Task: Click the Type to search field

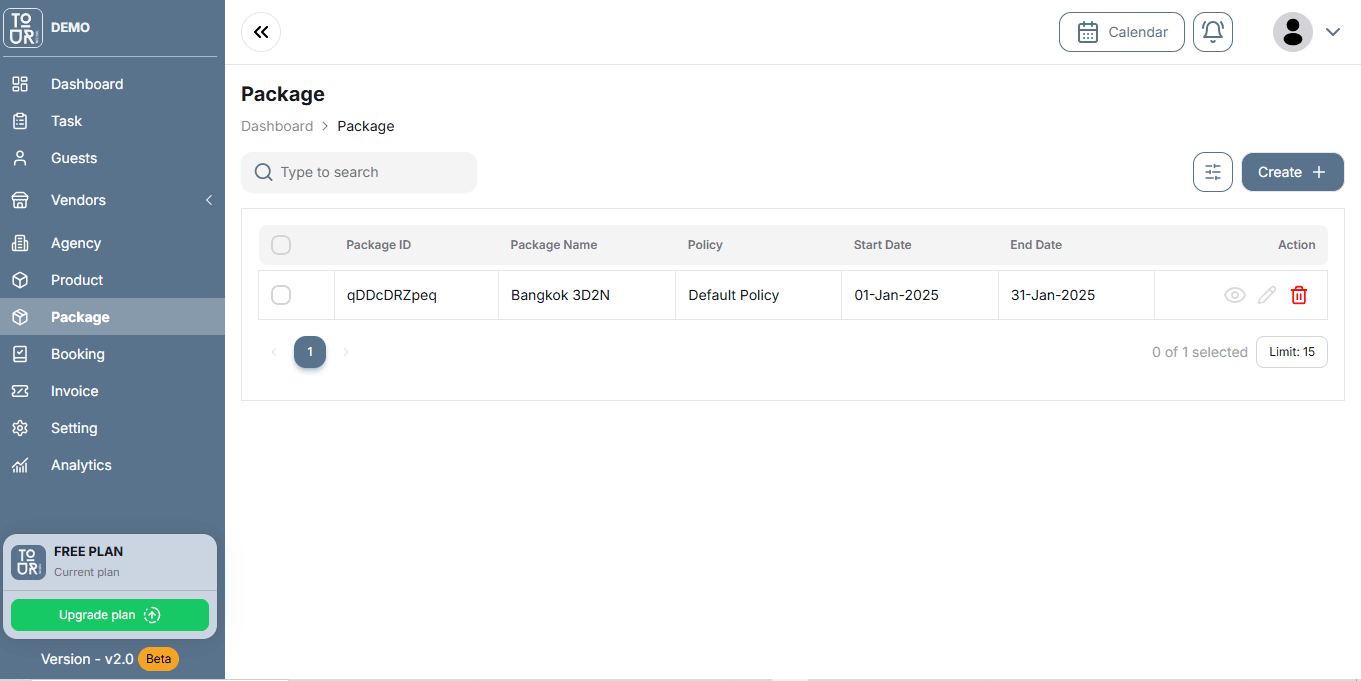Action: pyautogui.click(x=359, y=172)
